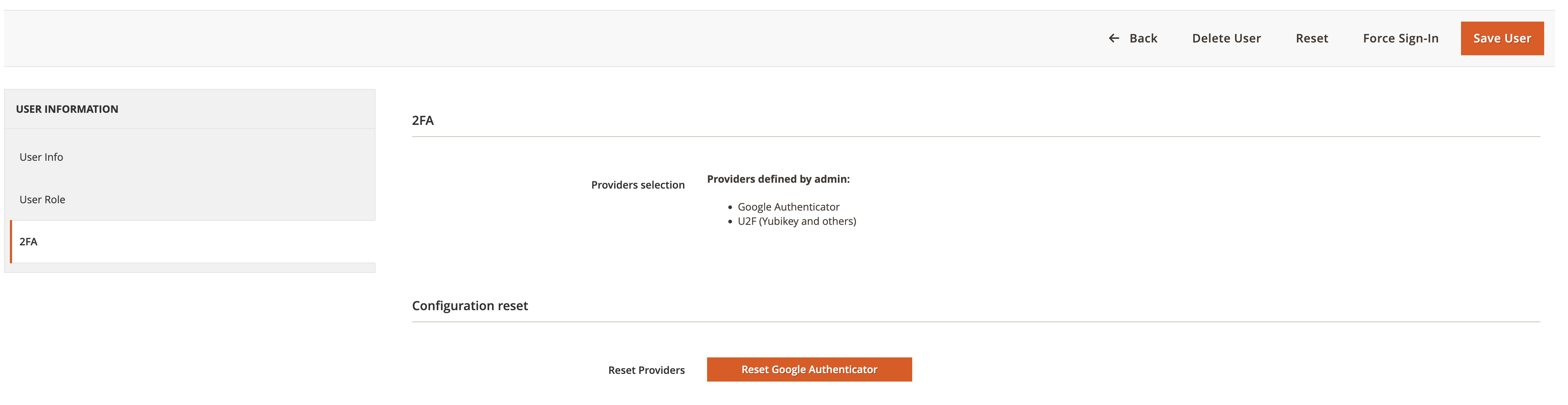Click the left arrow icon beside Back

[x=1113, y=38]
